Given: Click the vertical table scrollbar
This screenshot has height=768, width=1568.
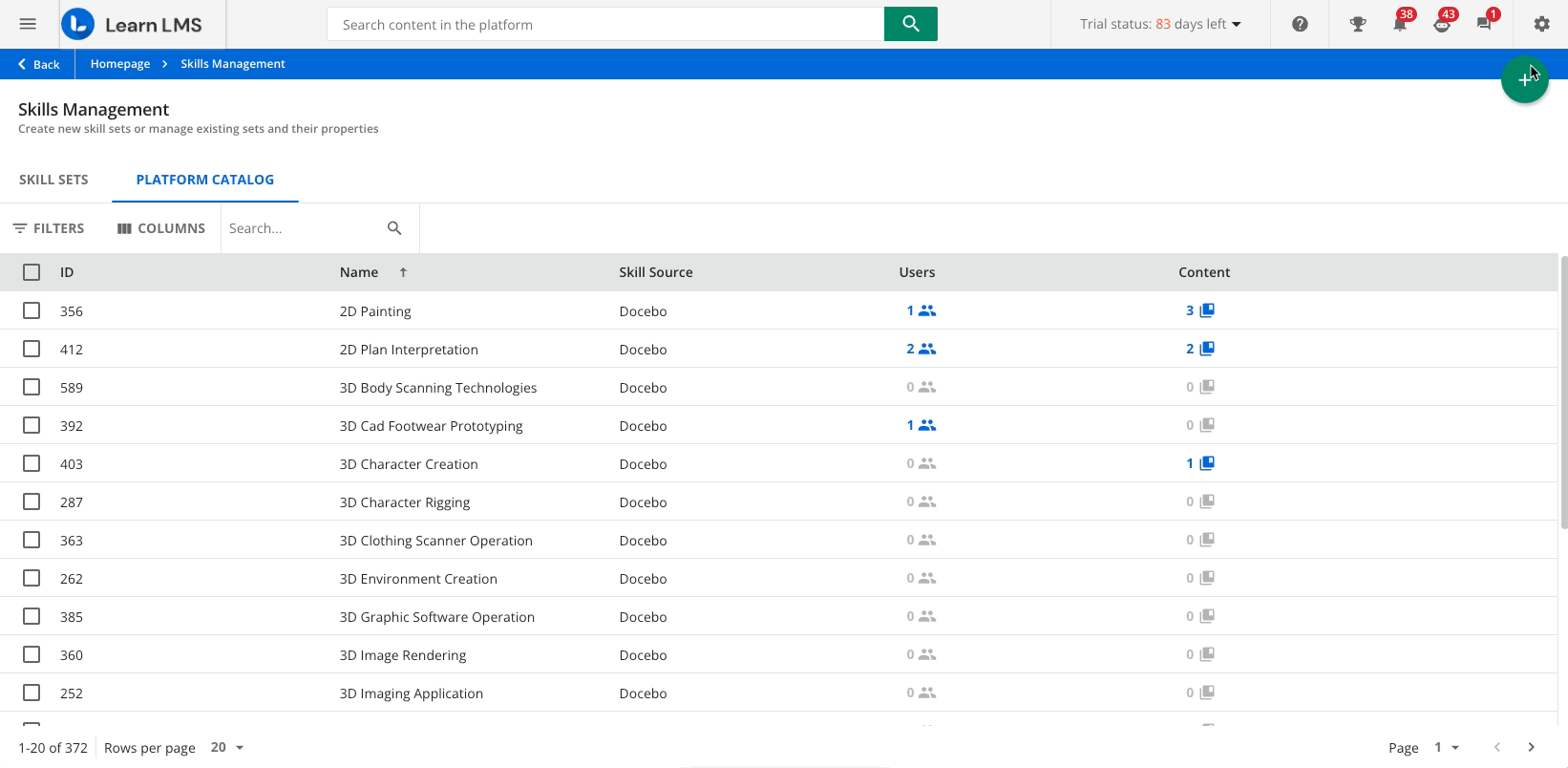Looking at the screenshot, I should point(1563,392).
